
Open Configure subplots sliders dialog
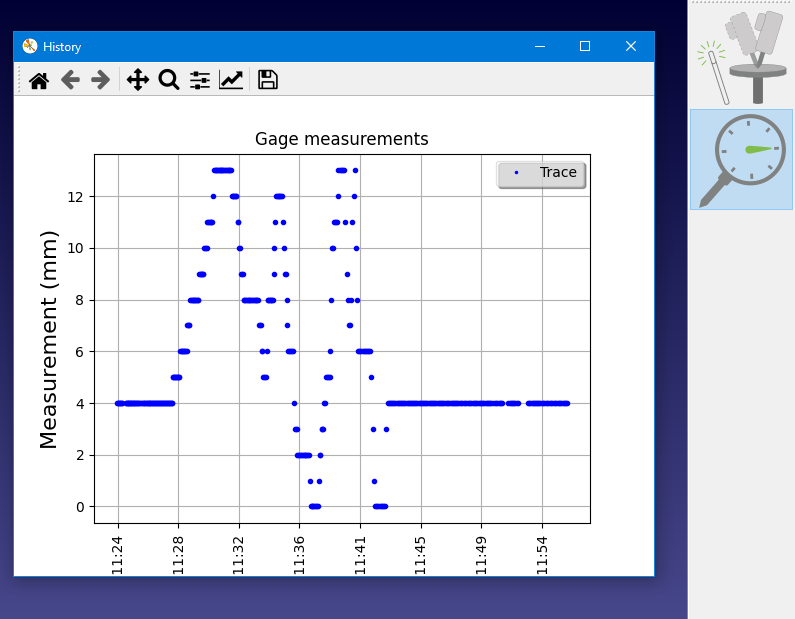click(x=200, y=80)
